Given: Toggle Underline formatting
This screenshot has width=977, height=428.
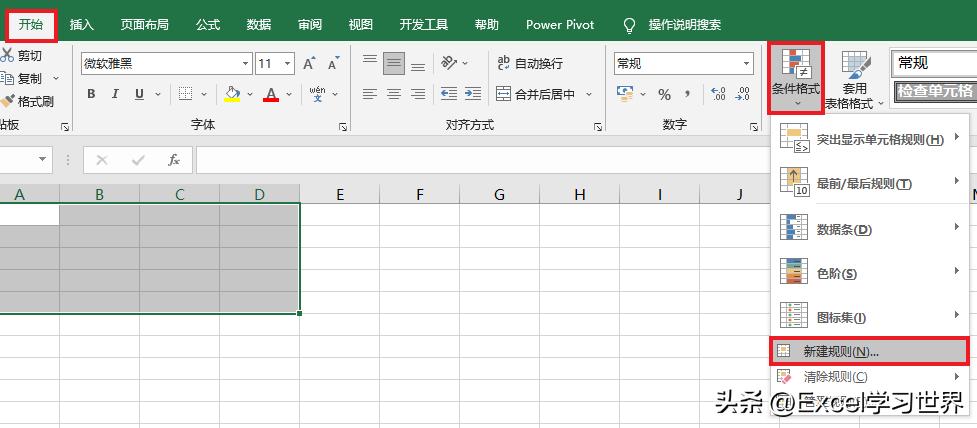Looking at the screenshot, I should point(139,94).
